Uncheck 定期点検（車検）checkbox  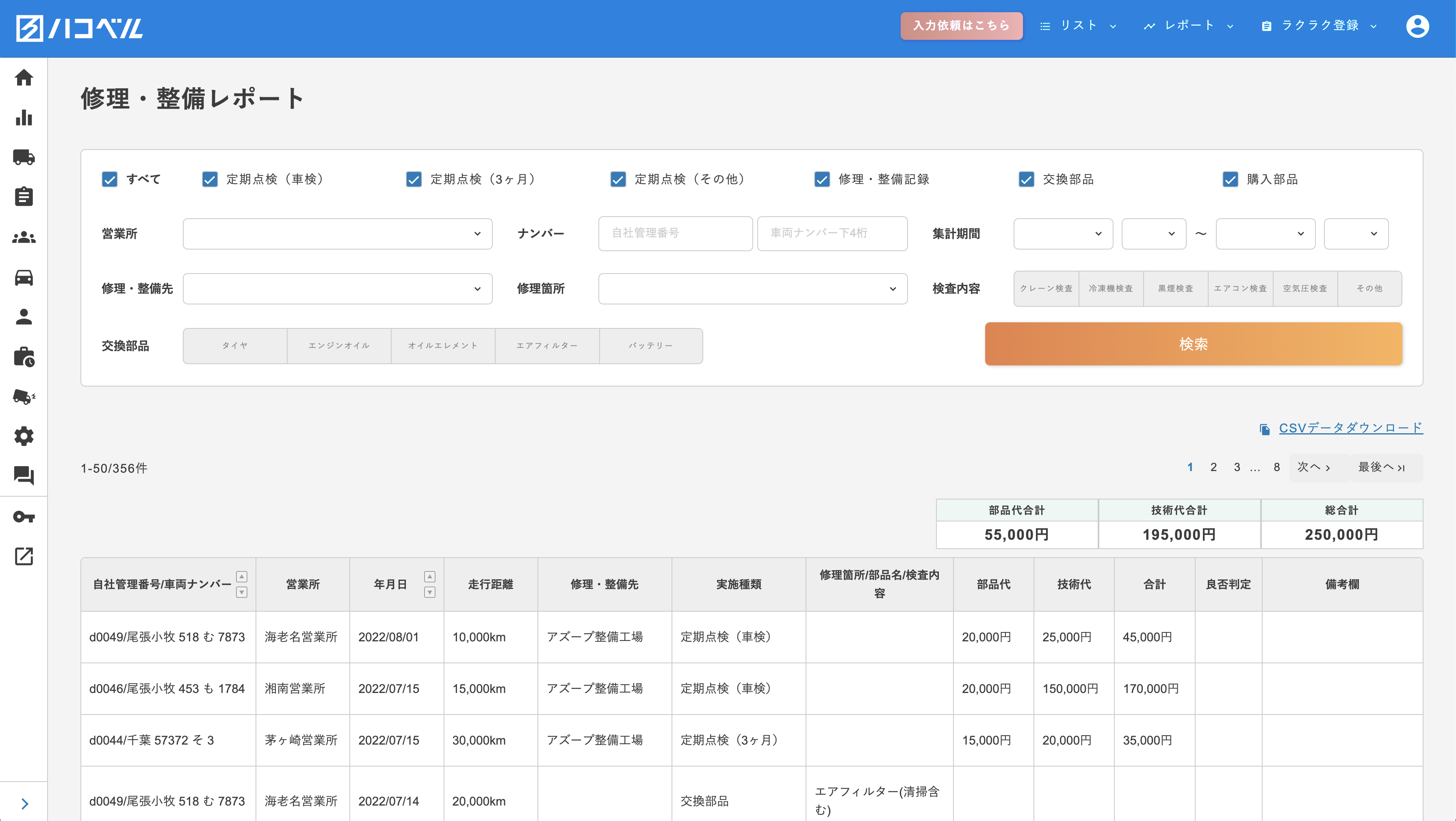coord(210,179)
